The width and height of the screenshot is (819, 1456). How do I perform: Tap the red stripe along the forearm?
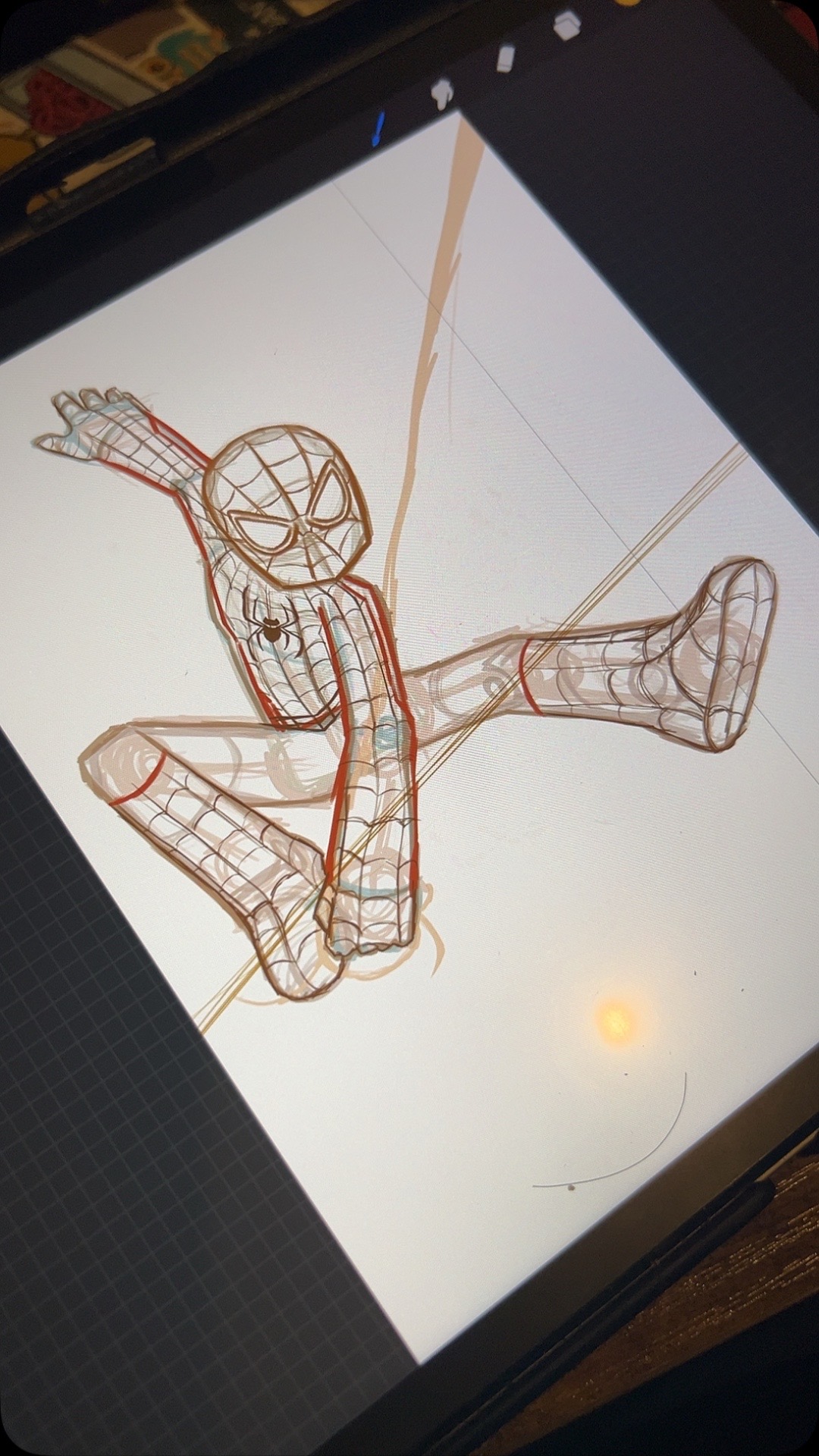181,452
